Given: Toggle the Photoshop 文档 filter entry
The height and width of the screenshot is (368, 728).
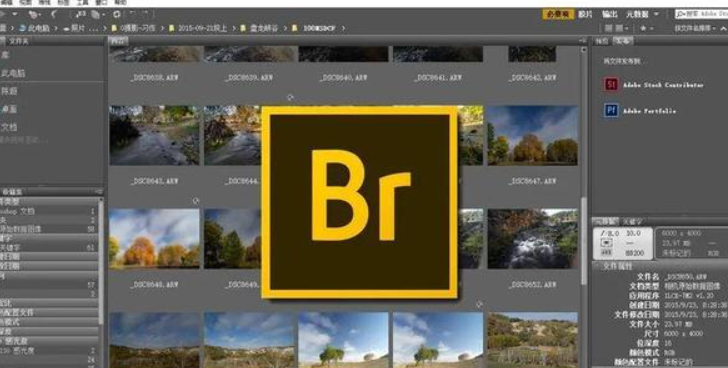Looking at the screenshot, I should (x=49, y=211).
